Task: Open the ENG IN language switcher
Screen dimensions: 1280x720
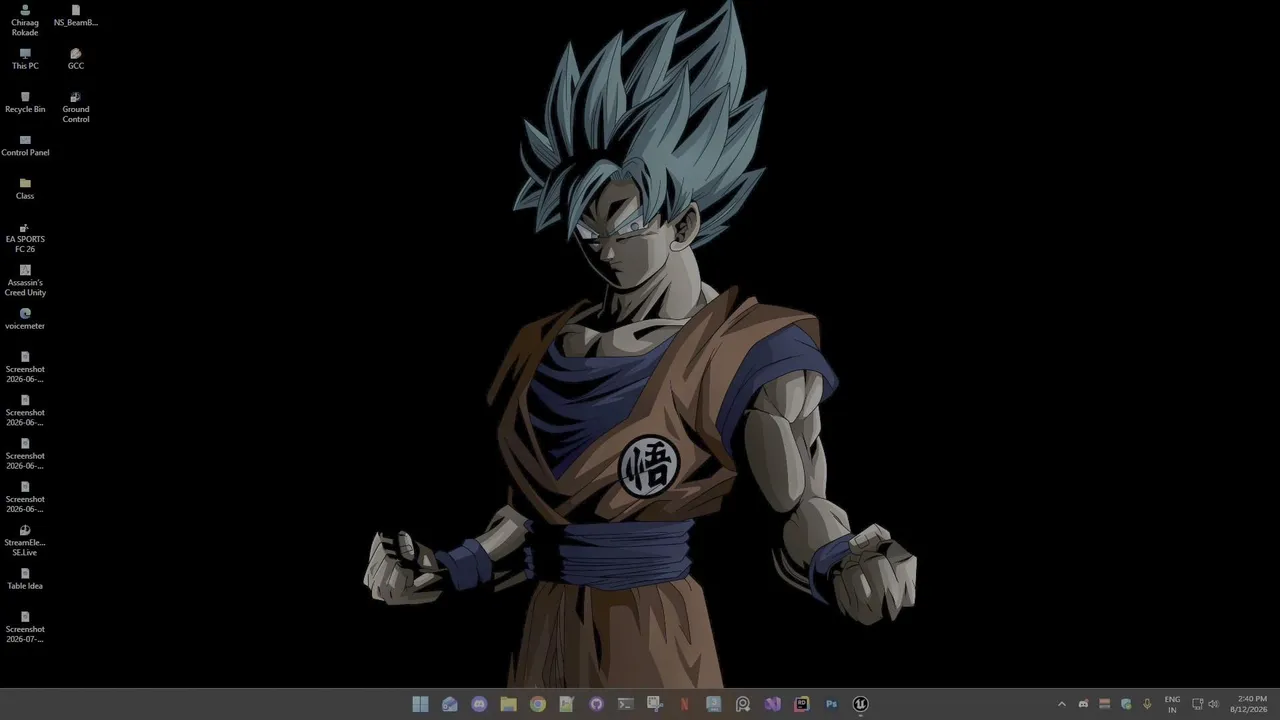Action: pos(1172,704)
